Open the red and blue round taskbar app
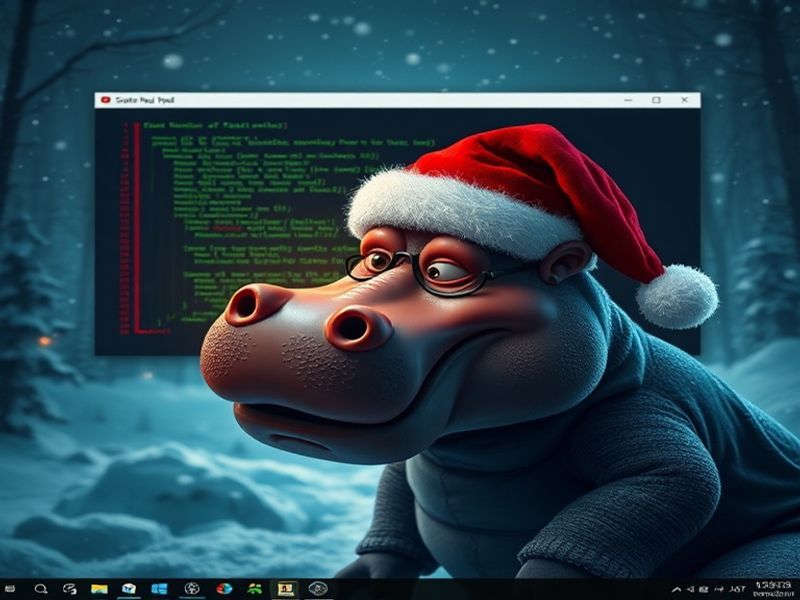 coord(224,589)
